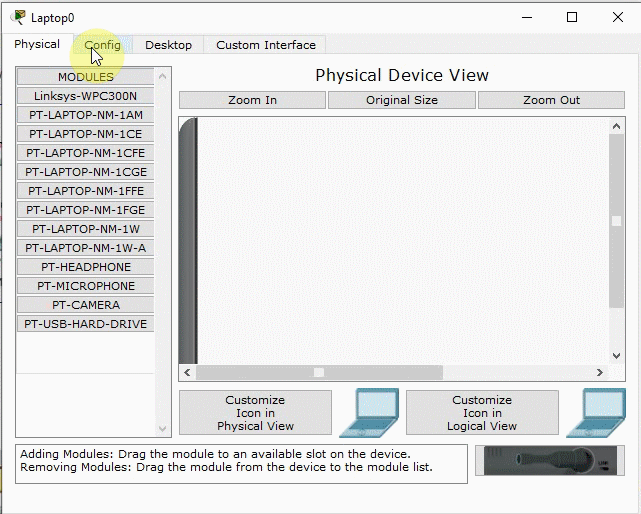Minimize the Laptop0 window
This screenshot has width=641, height=514.
pos(527,17)
